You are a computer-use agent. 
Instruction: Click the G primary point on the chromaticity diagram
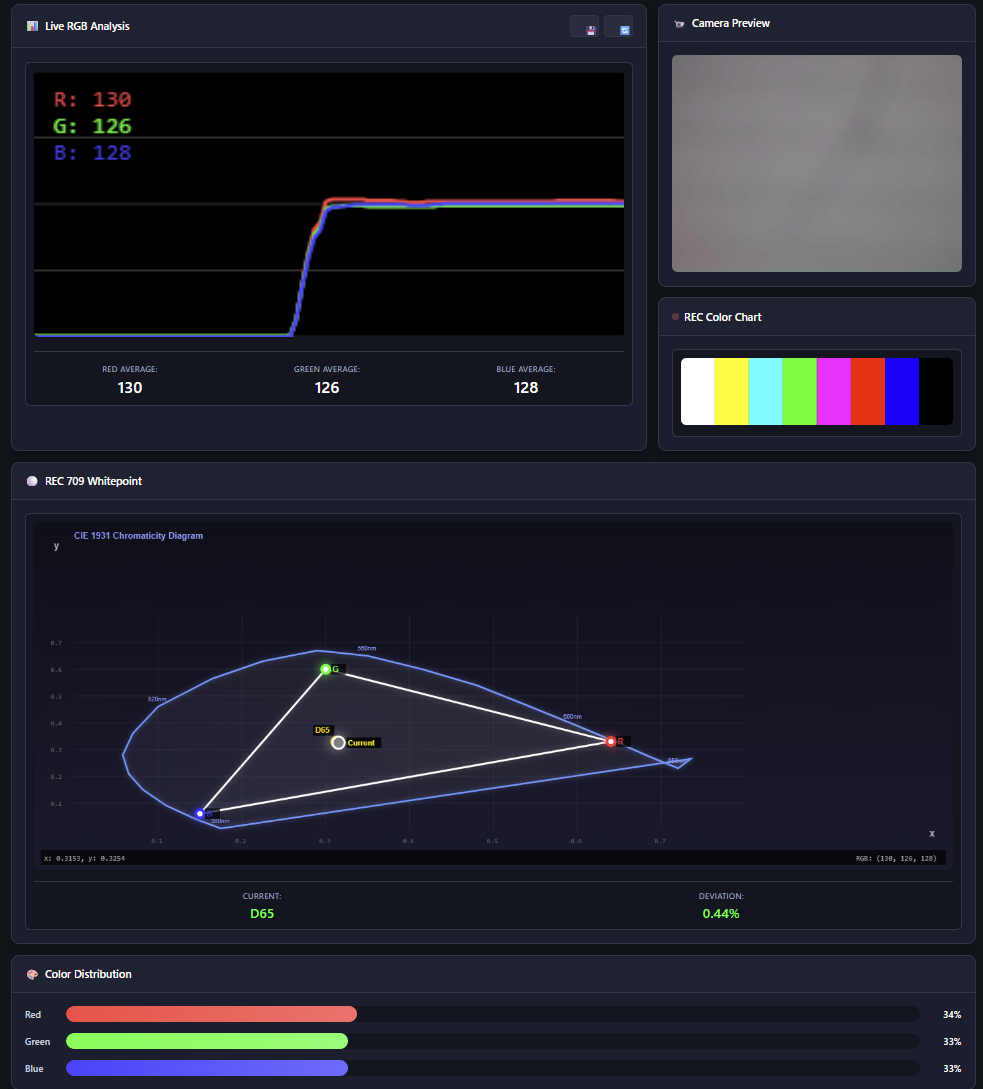click(x=327, y=669)
